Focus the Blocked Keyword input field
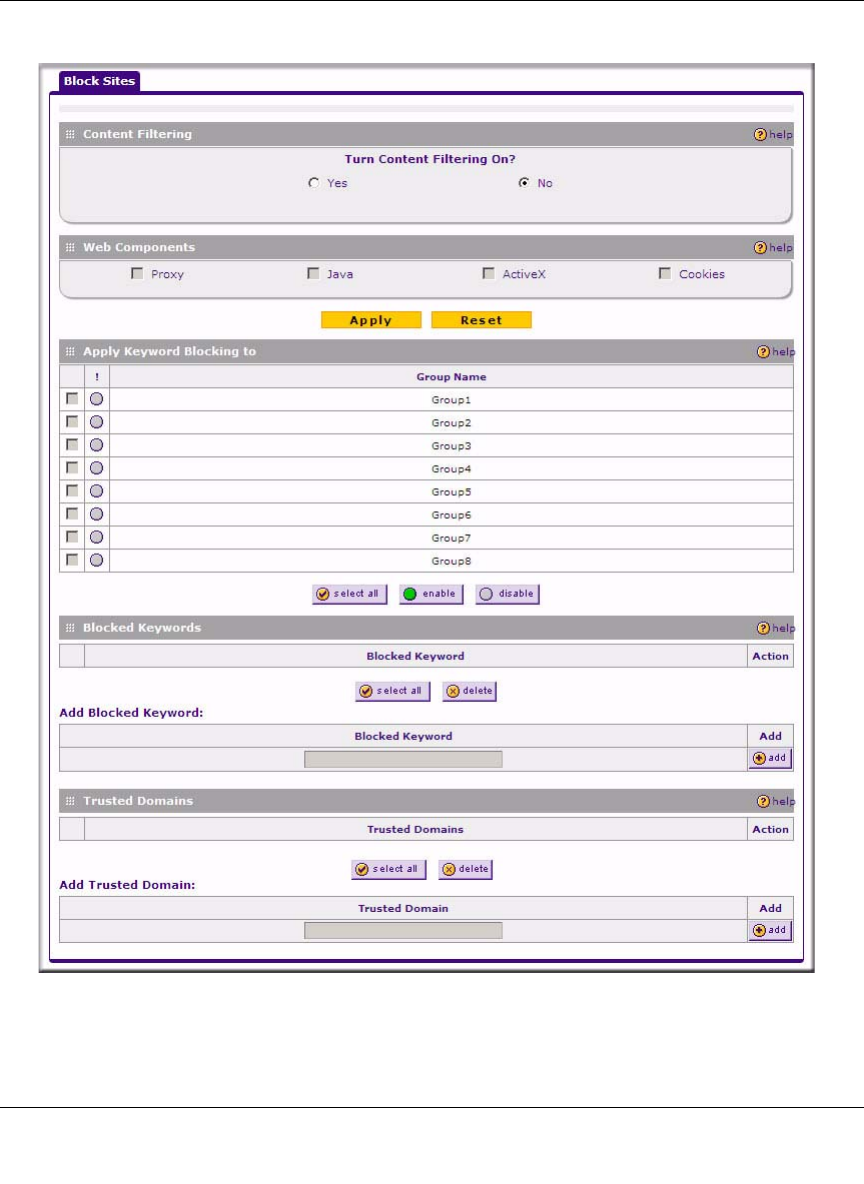864x1184 pixels. point(403,759)
